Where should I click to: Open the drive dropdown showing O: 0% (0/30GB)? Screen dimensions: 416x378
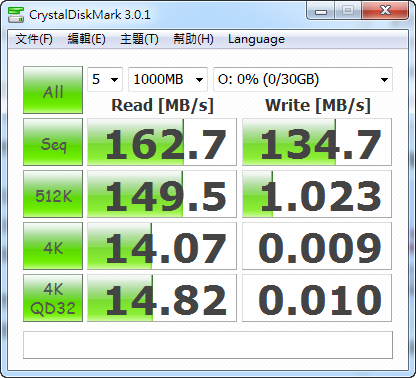303,79
